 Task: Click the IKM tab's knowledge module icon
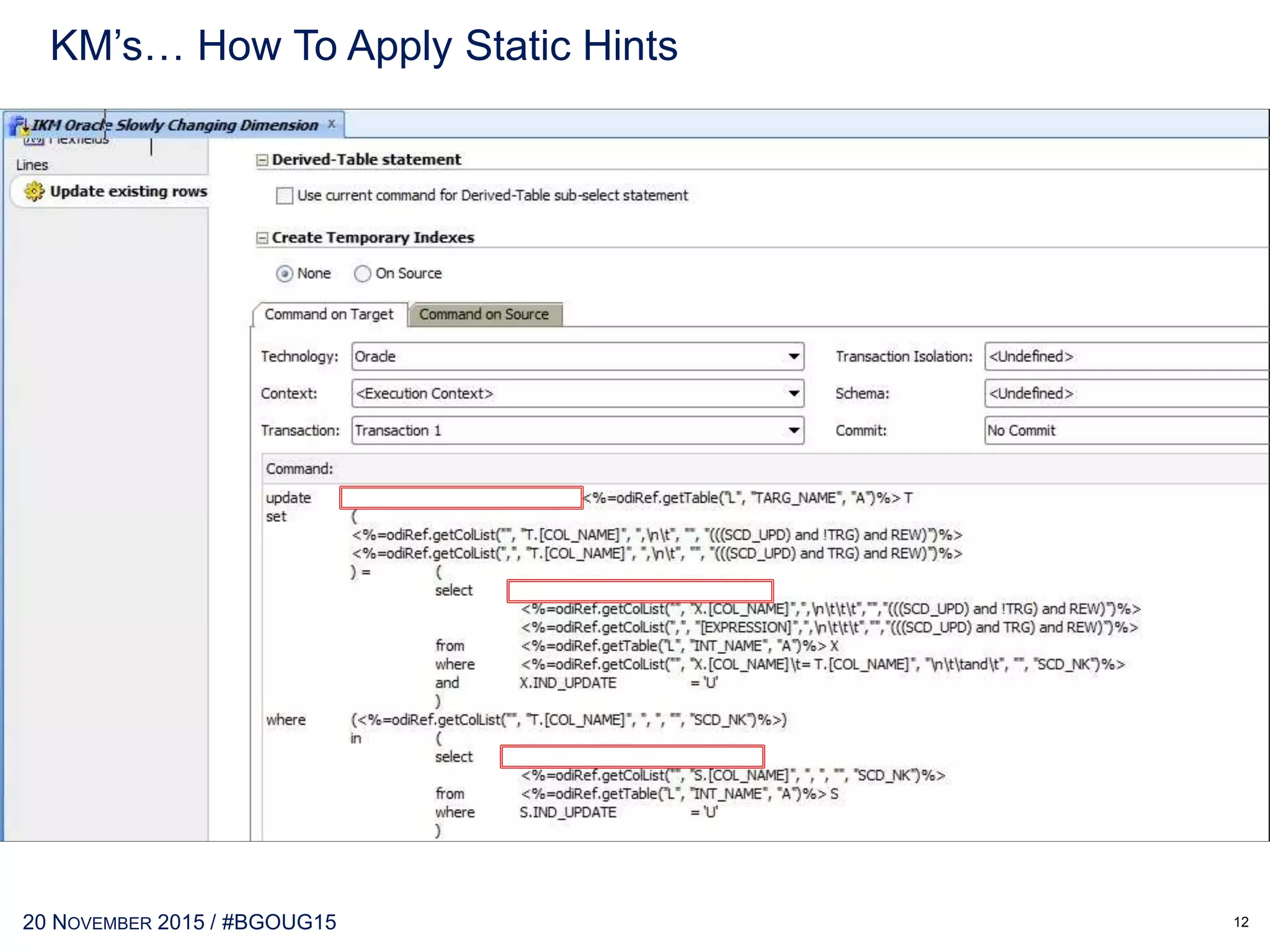tap(19, 126)
